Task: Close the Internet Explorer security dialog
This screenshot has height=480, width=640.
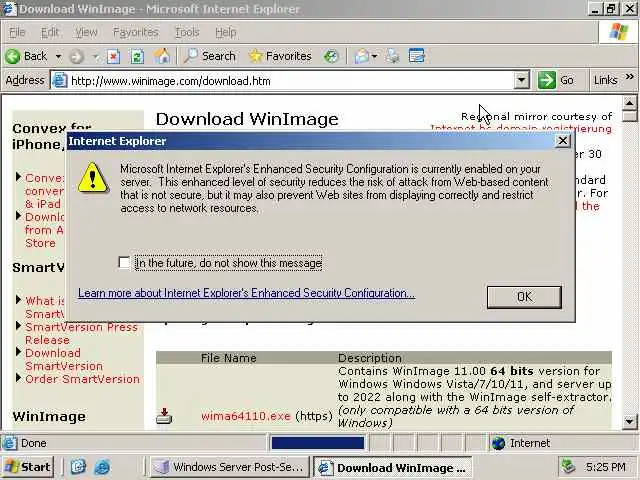Action: pyautogui.click(x=562, y=141)
